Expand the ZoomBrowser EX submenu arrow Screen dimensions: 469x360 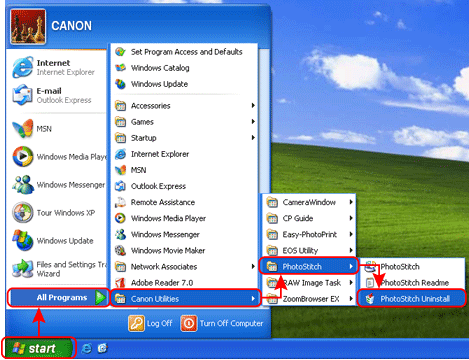pos(351,299)
